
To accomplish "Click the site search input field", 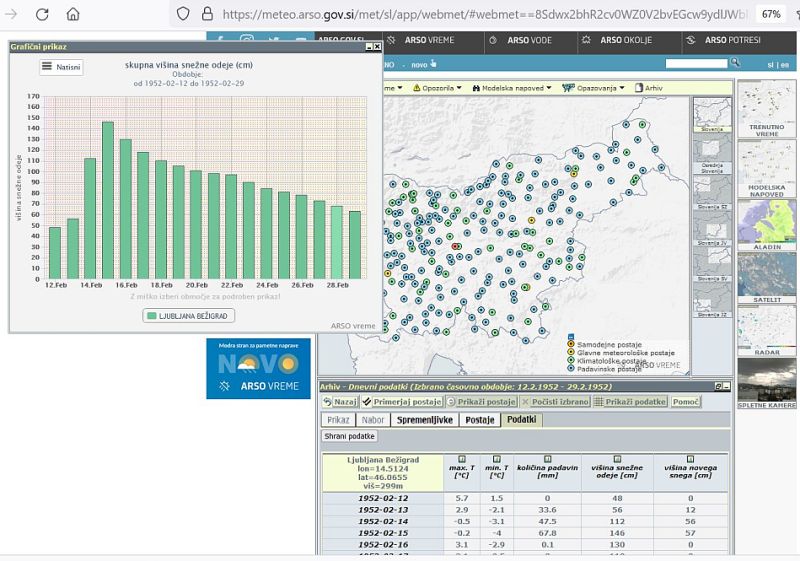I will pyautogui.click(x=696, y=63).
